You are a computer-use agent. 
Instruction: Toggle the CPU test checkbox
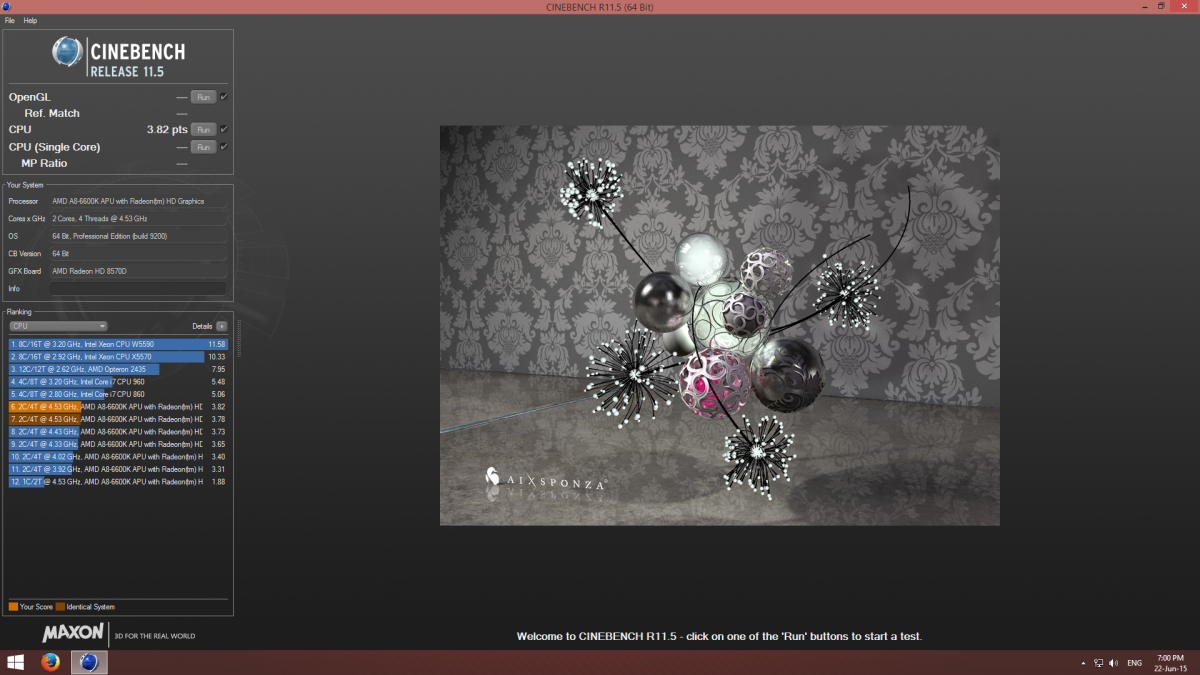[224, 130]
